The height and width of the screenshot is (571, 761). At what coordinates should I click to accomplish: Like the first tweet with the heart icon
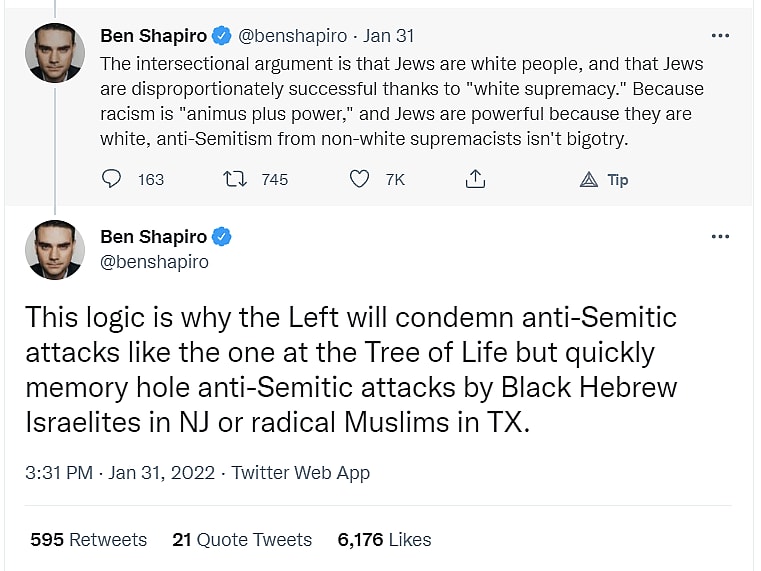[x=359, y=179]
